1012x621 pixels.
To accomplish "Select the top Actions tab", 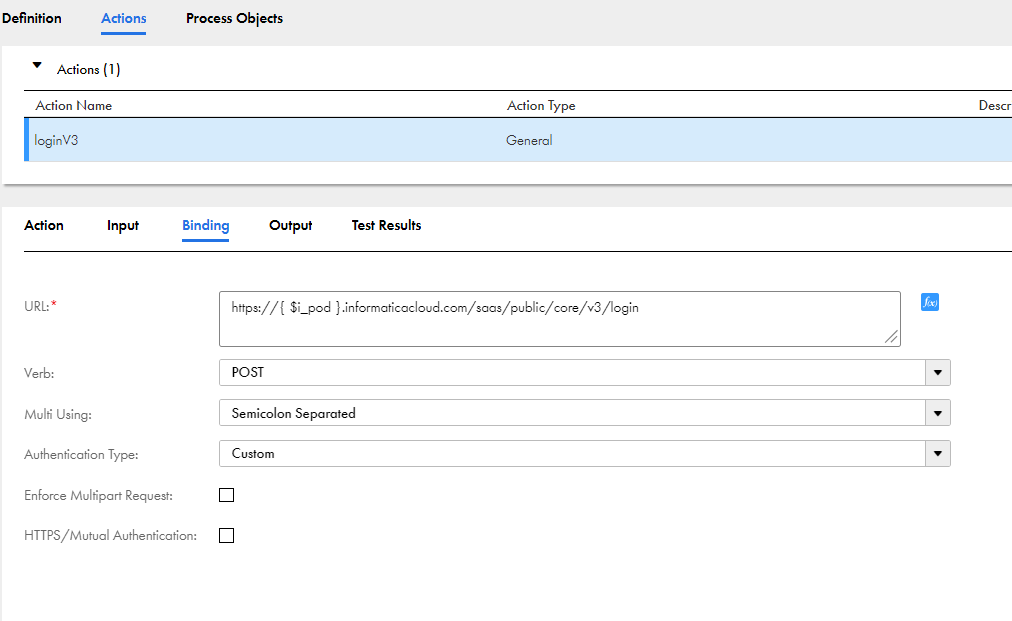I will point(123,18).
